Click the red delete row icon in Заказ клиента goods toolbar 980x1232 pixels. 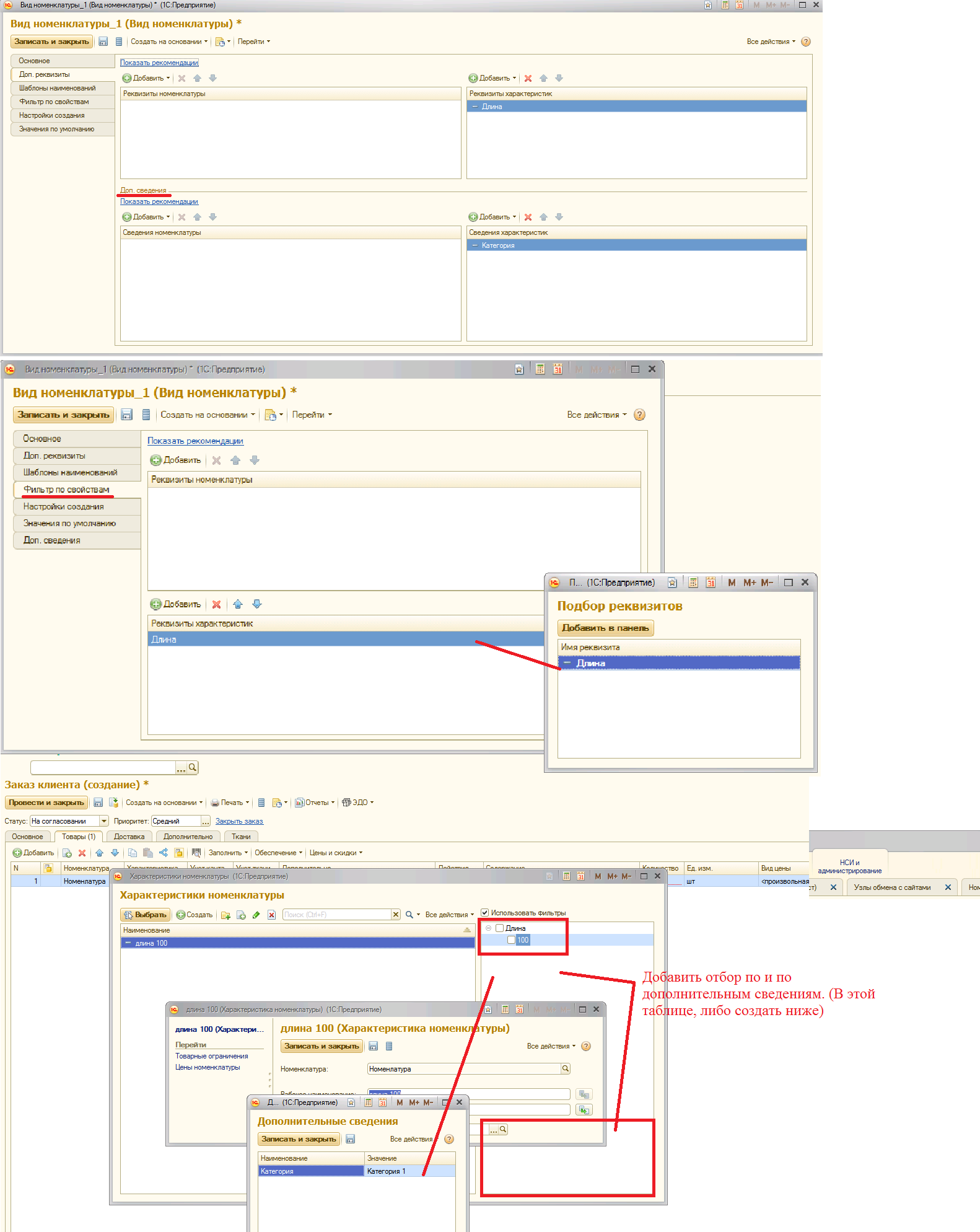(82, 853)
